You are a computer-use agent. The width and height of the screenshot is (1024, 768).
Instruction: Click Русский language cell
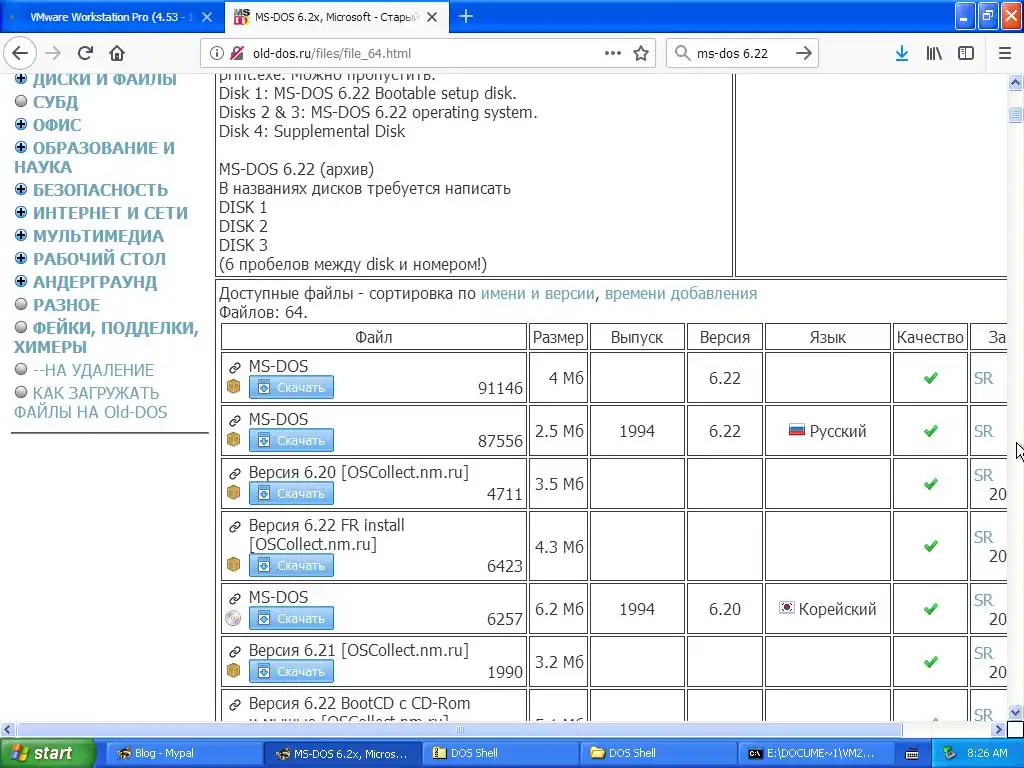click(827, 431)
